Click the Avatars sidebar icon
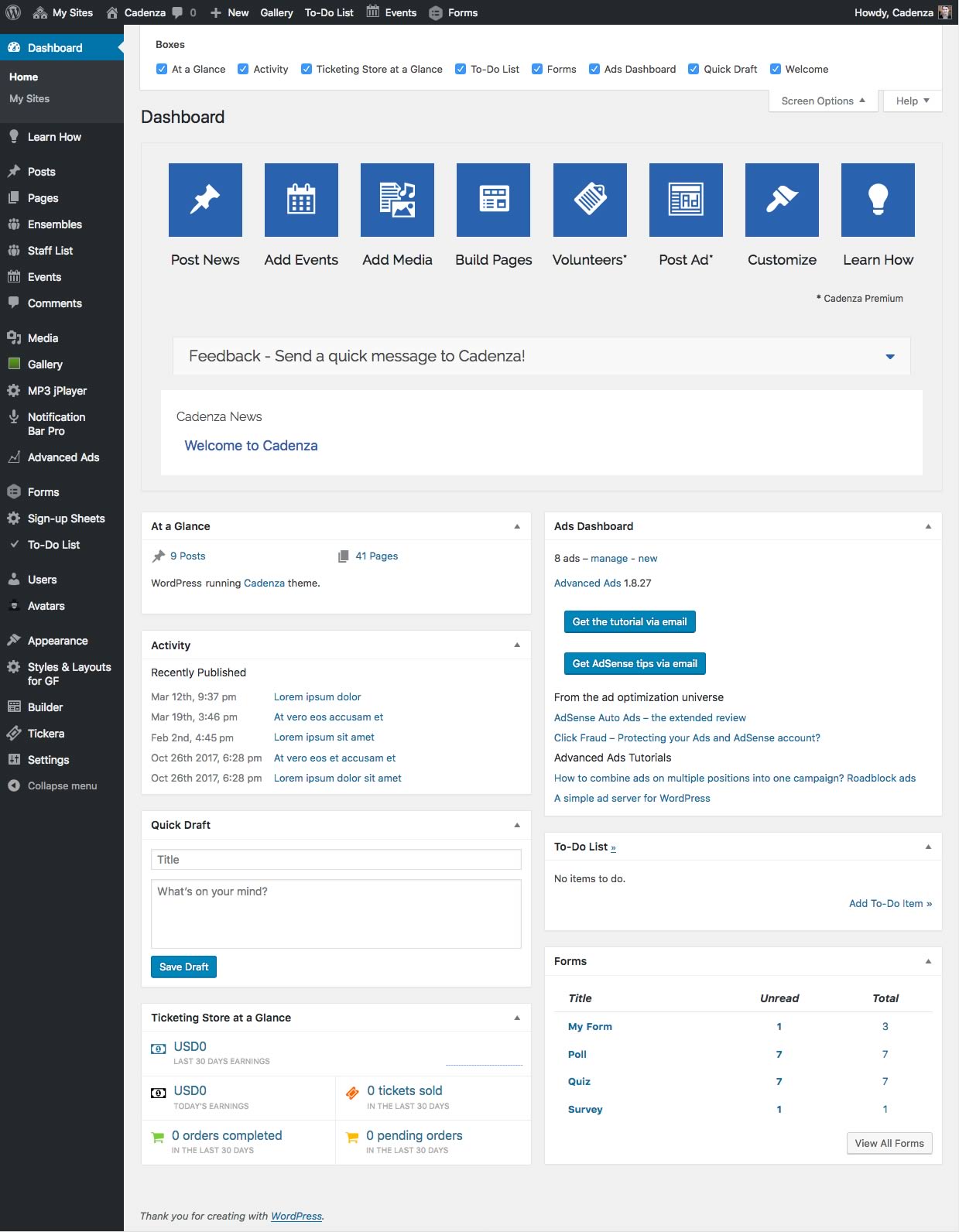959x1232 pixels. click(x=14, y=606)
